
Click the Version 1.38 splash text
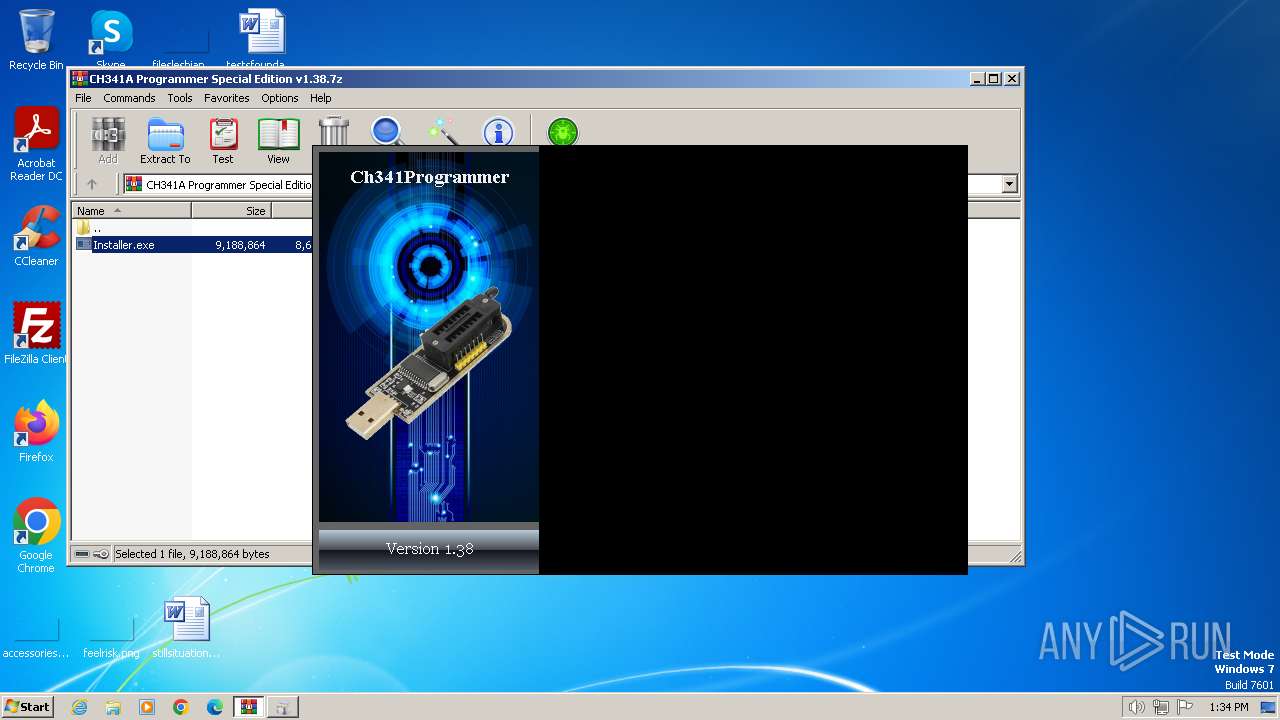[429, 549]
